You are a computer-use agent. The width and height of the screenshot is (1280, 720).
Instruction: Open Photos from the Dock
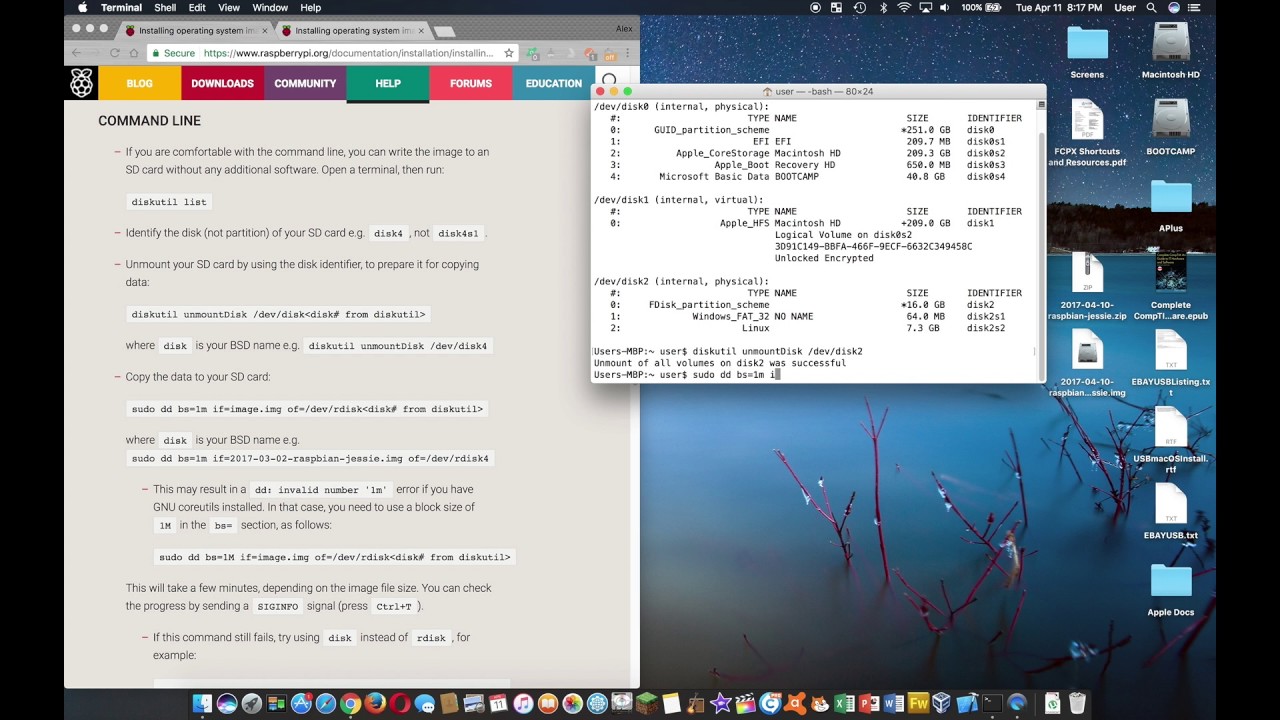(x=573, y=703)
